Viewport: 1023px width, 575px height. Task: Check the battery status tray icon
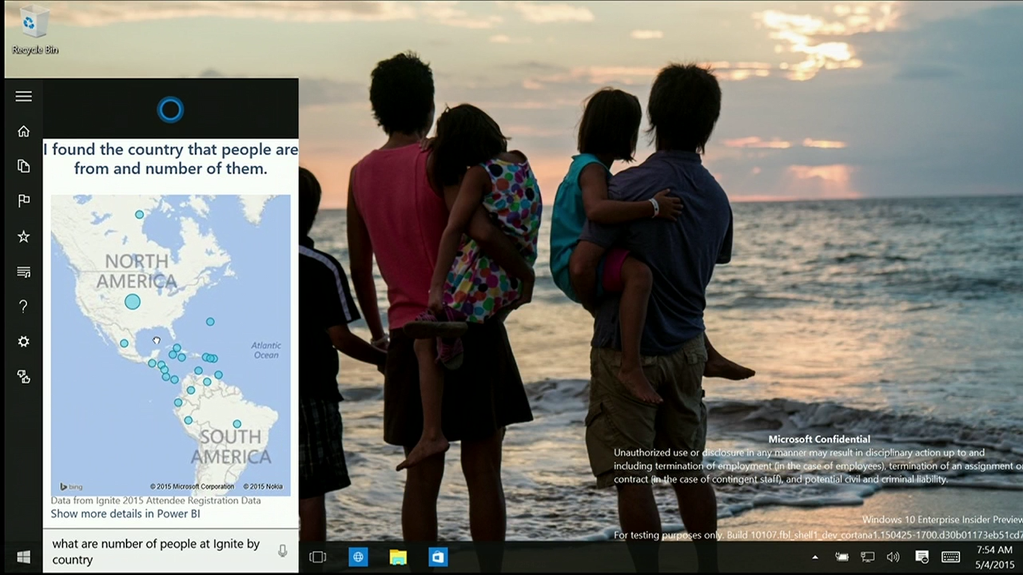[842, 557]
